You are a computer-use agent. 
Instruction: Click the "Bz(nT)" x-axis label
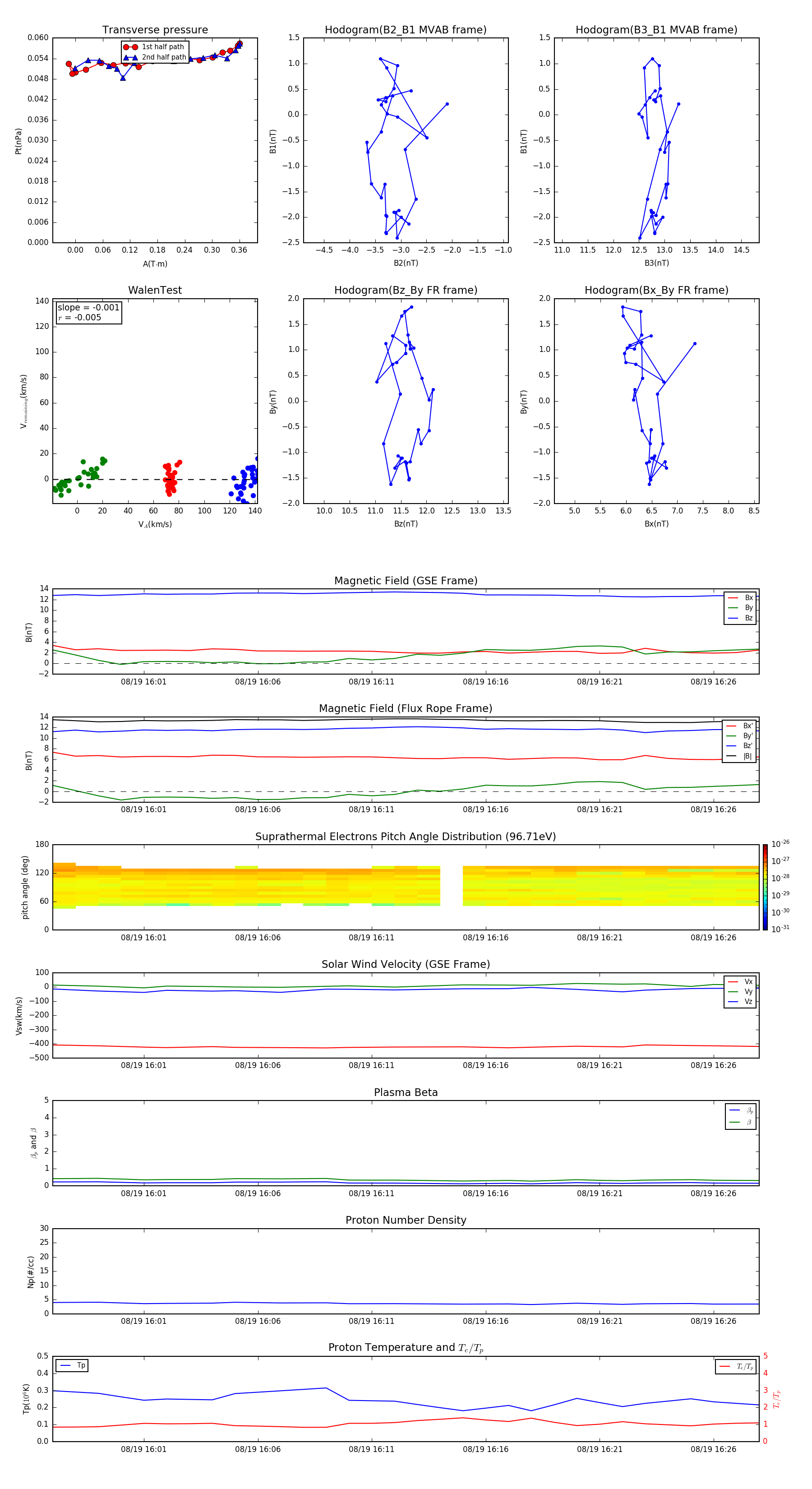point(406,524)
